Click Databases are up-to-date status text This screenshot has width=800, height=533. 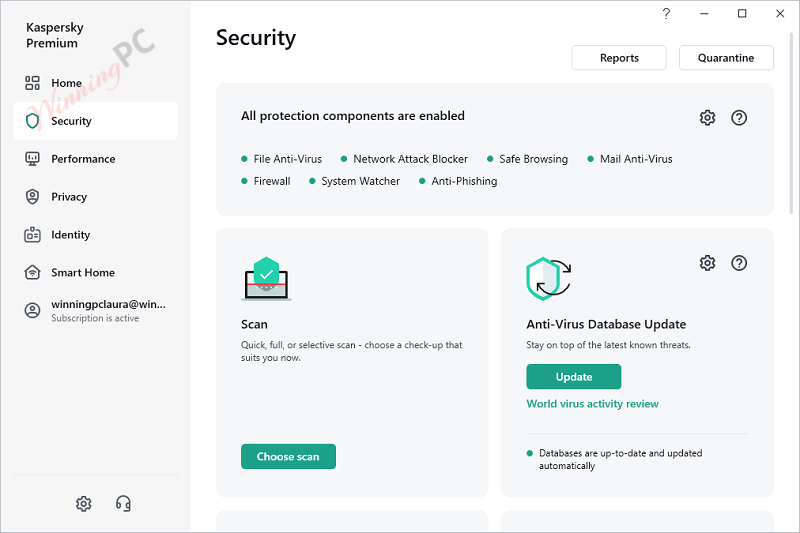coord(620,459)
